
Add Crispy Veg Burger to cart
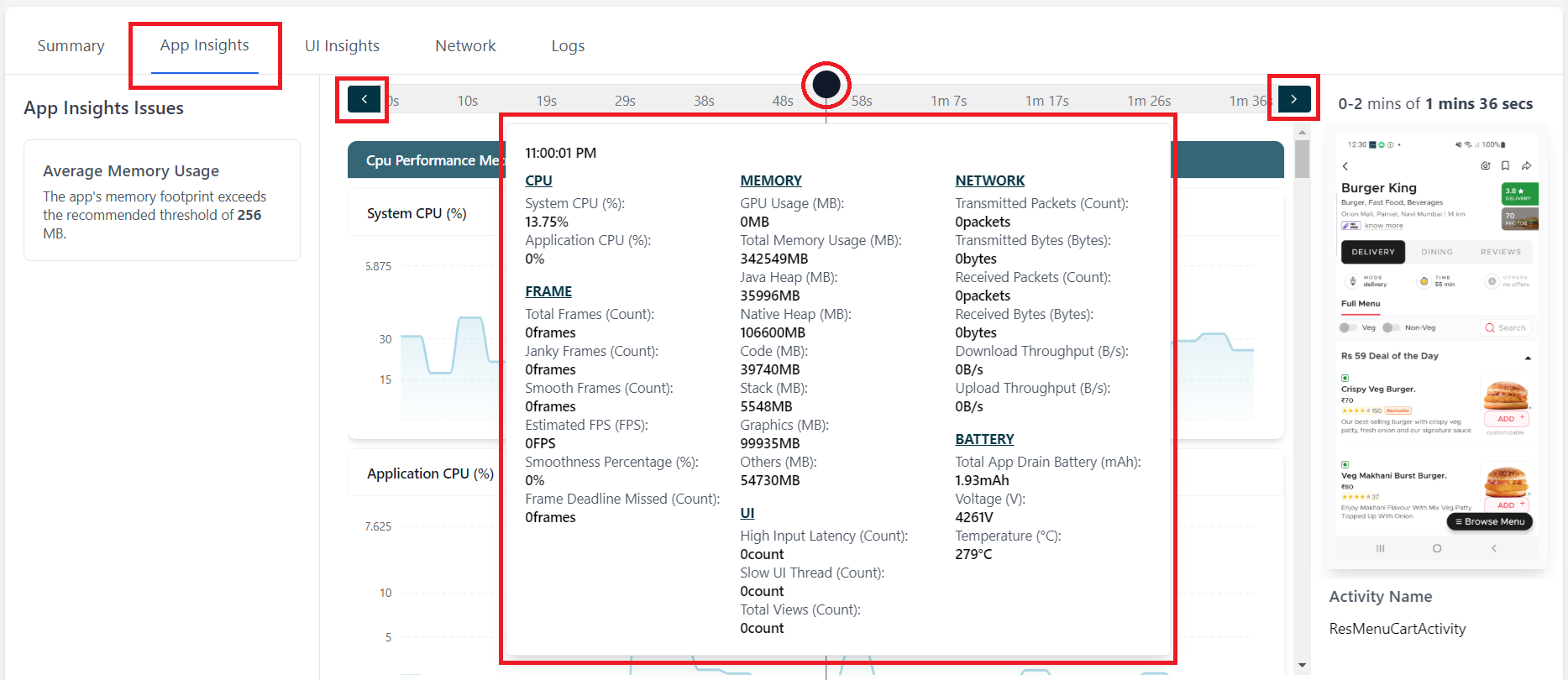coord(1508,418)
